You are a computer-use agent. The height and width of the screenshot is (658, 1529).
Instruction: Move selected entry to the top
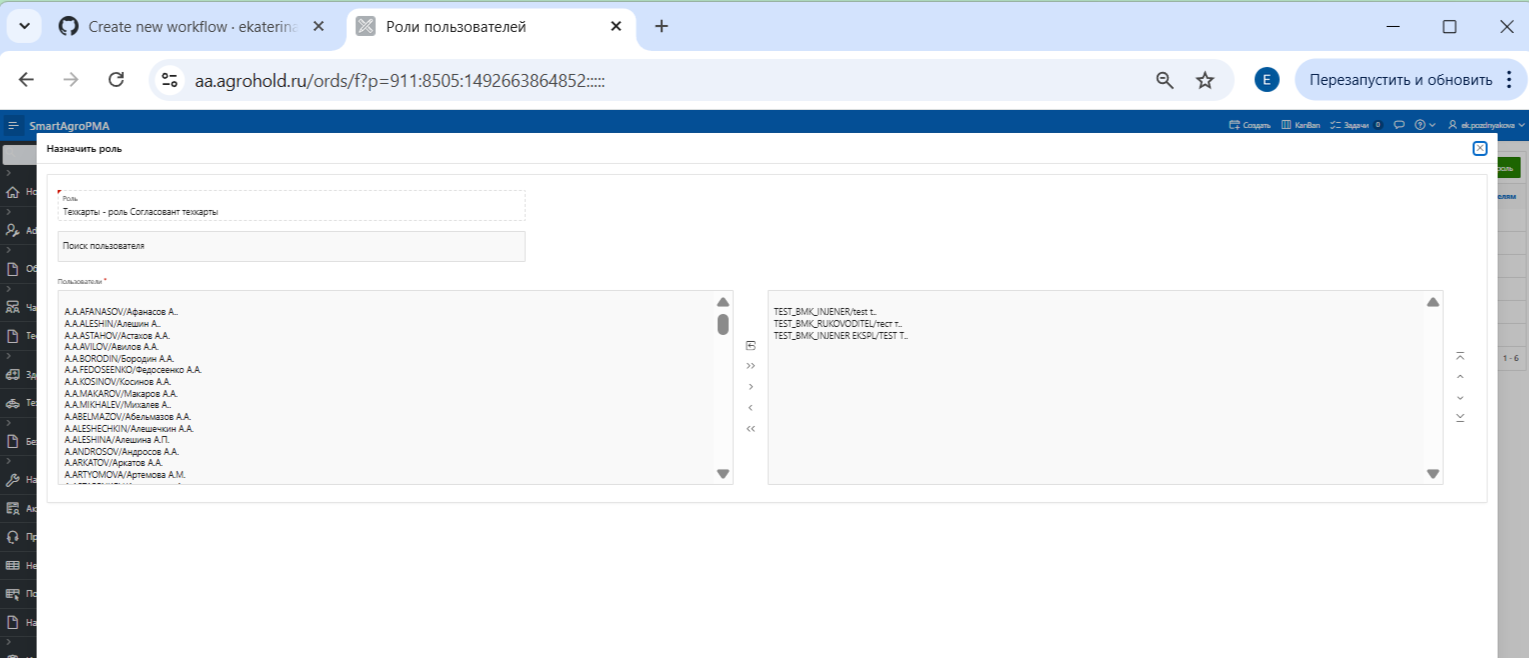(x=1460, y=356)
